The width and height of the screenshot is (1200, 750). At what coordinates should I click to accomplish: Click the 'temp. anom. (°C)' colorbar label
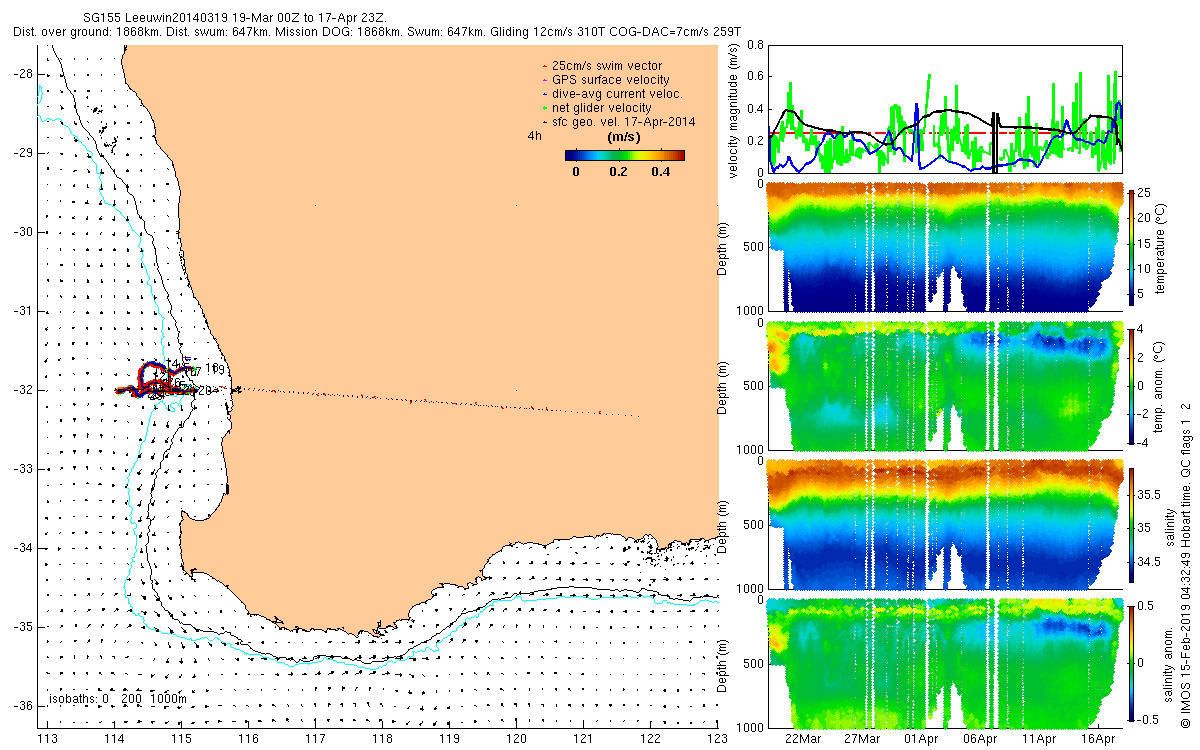pos(1162,385)
